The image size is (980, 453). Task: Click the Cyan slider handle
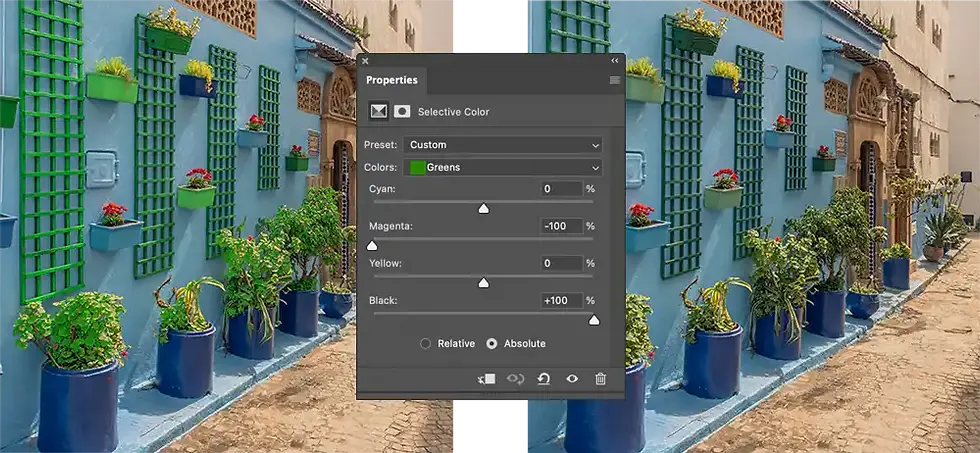pyautogui.click(x=483, y=209)
